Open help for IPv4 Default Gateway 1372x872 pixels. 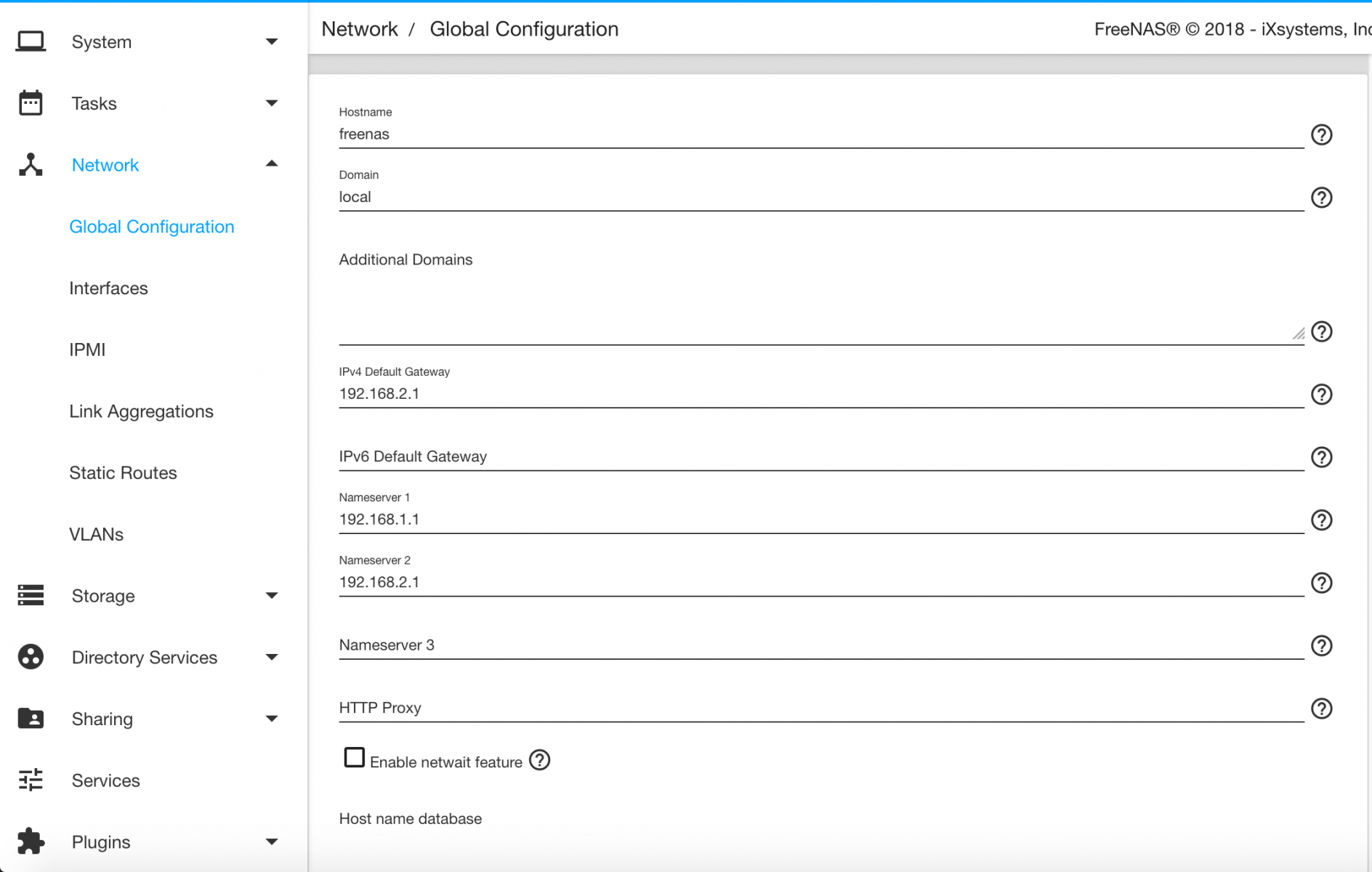[1321, 395]
